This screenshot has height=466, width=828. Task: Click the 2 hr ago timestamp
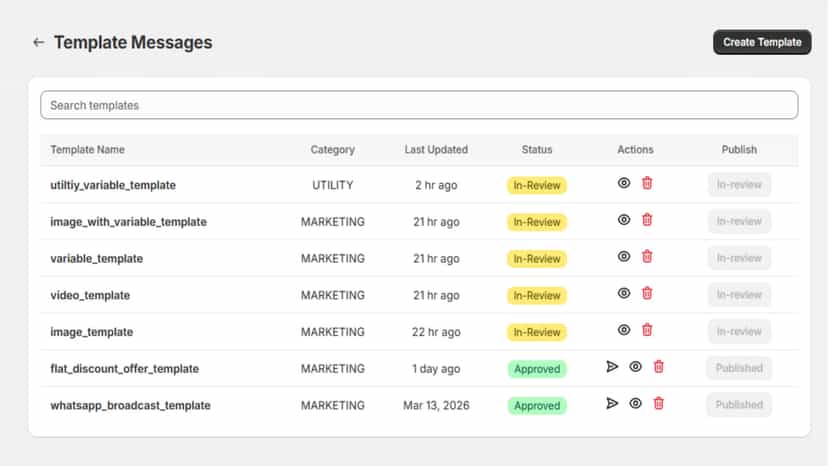coord(436,185)
